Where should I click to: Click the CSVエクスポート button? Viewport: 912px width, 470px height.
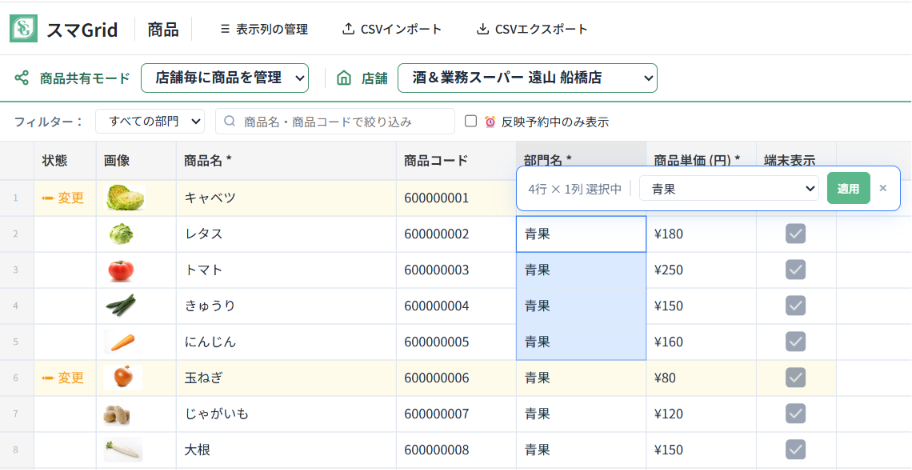click(532, 29)
